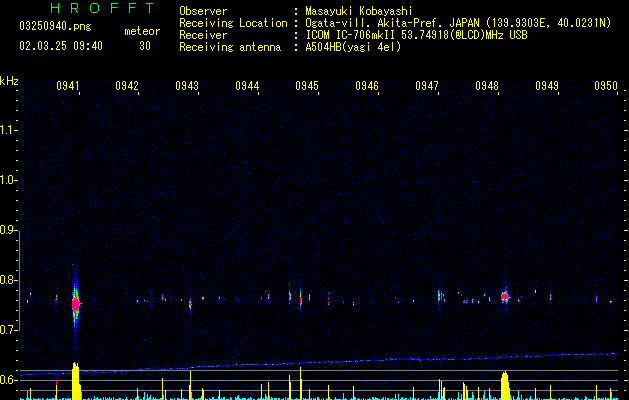Click the 0945 time marker
629x400 pixels.
point(307,86)
